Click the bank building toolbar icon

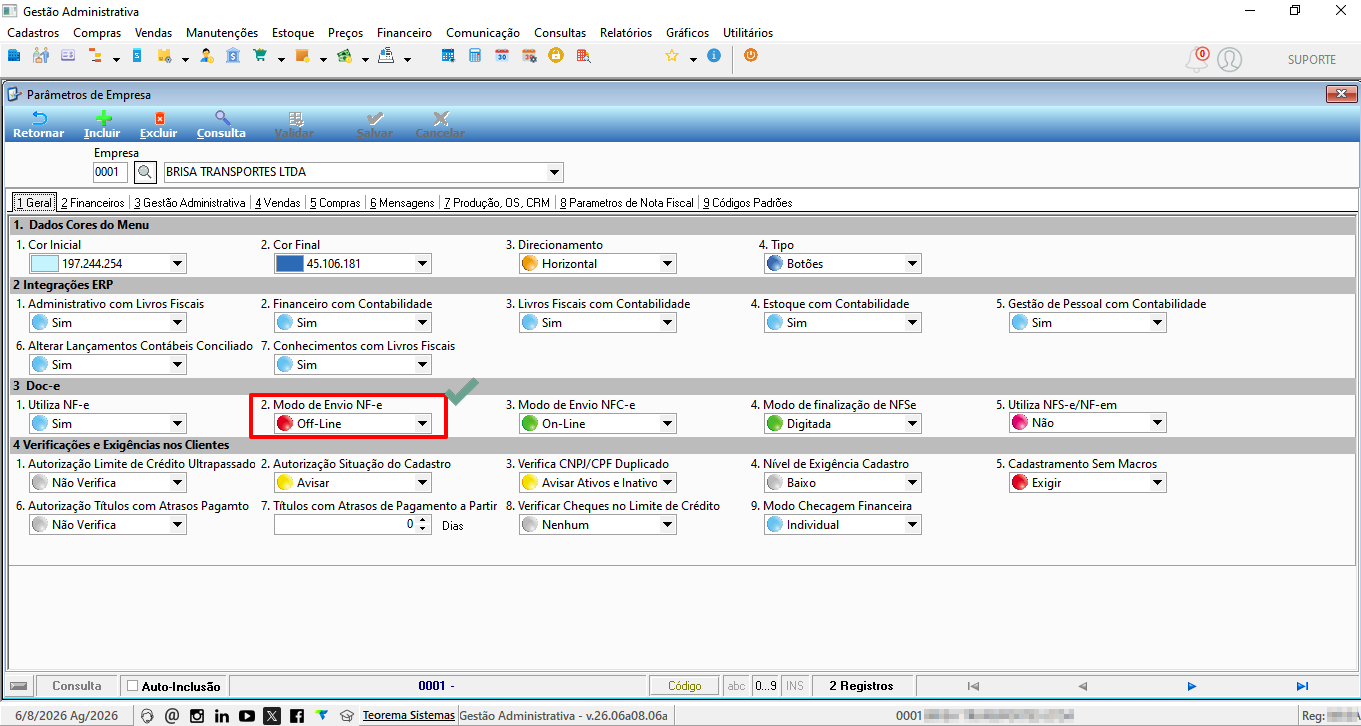(232, 56)
